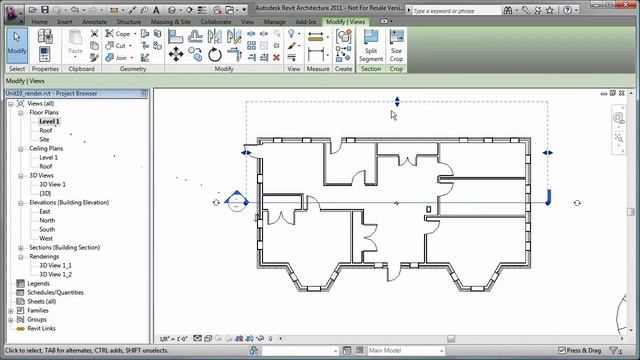640x360 pixels.
Task: Open the Massing & Site ribbon tab
Action: pyautogui.click(x=171, y=22)
